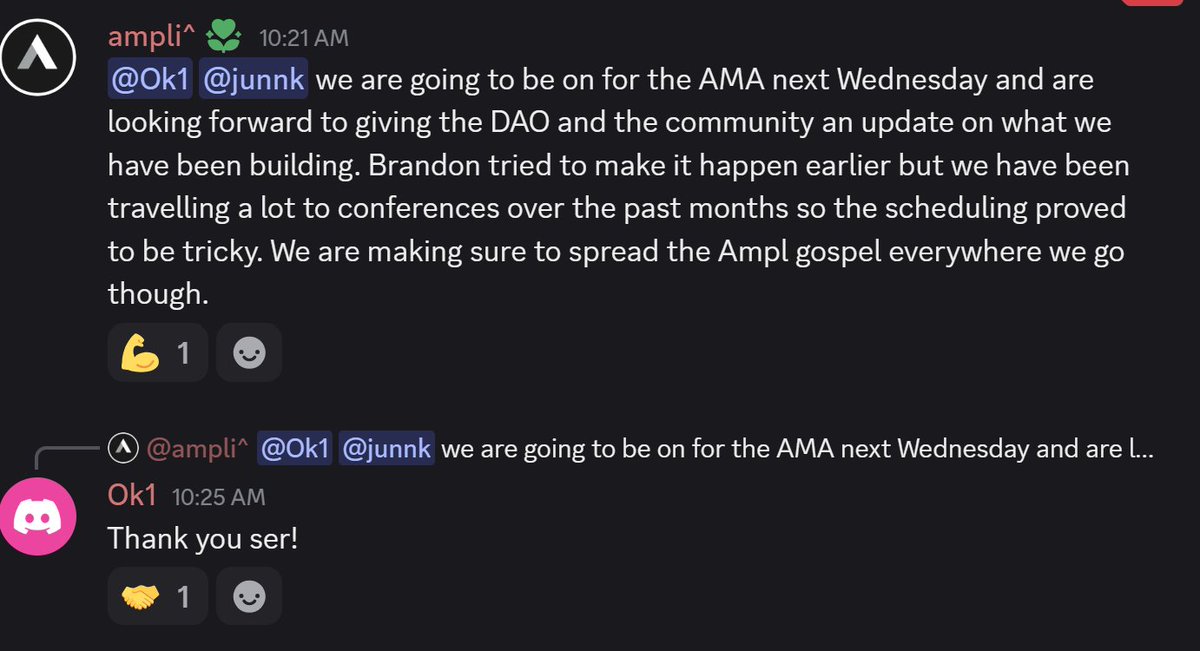The width and height of the screenshot is (1200, 651).
Task: Jump to original message via reply preview text
Action: (796, 450)
